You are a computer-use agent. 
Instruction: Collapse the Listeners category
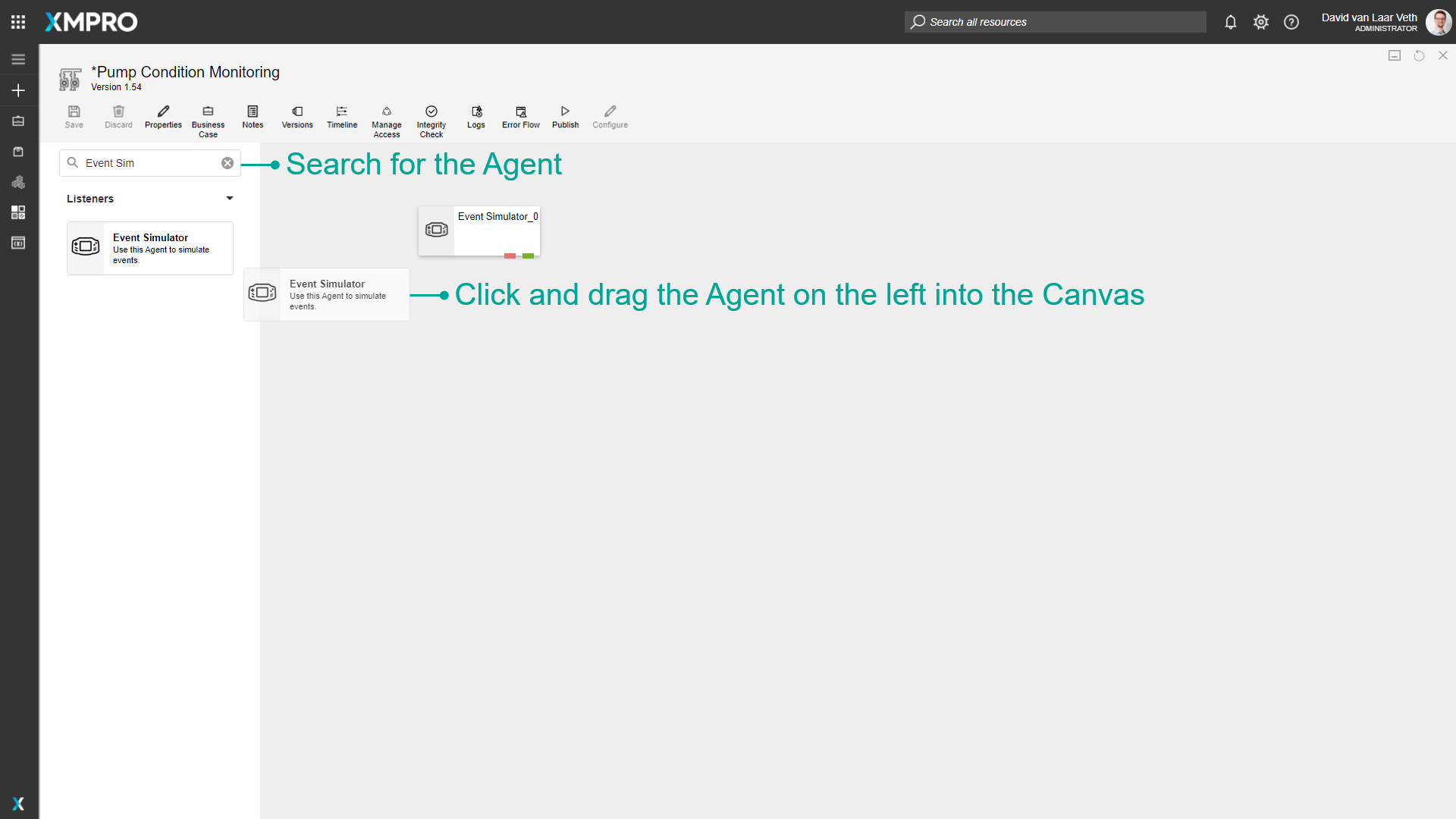[229, 199]
